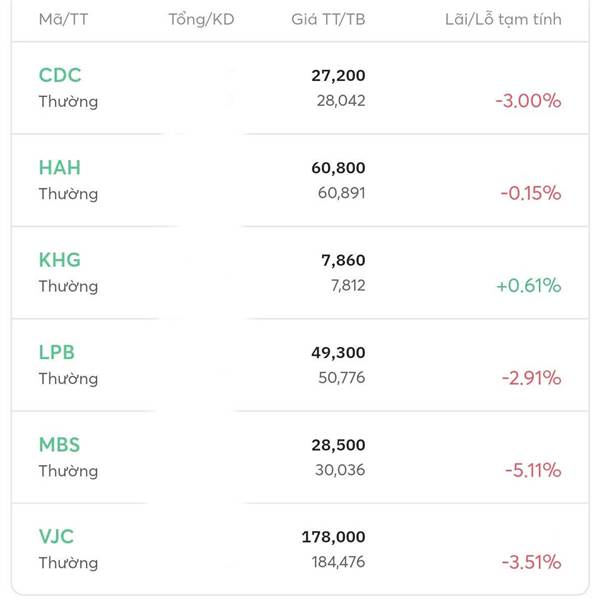Select the KHG ticker
The image size is (600, 600).
coord(60,260)
